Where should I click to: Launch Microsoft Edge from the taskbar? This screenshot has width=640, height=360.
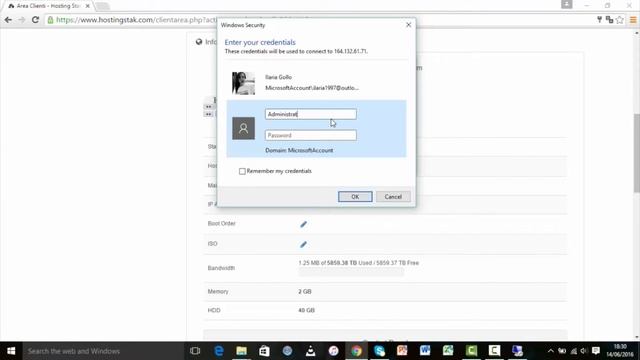219,351
